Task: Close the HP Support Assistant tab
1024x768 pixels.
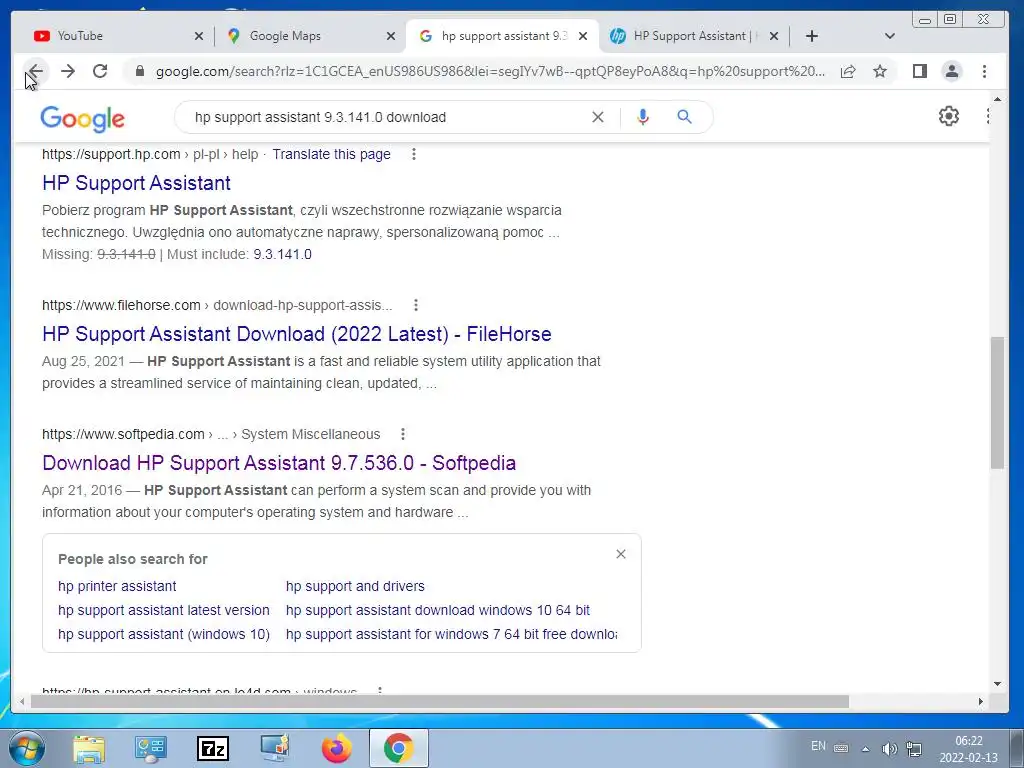Action: click(773, 36)
